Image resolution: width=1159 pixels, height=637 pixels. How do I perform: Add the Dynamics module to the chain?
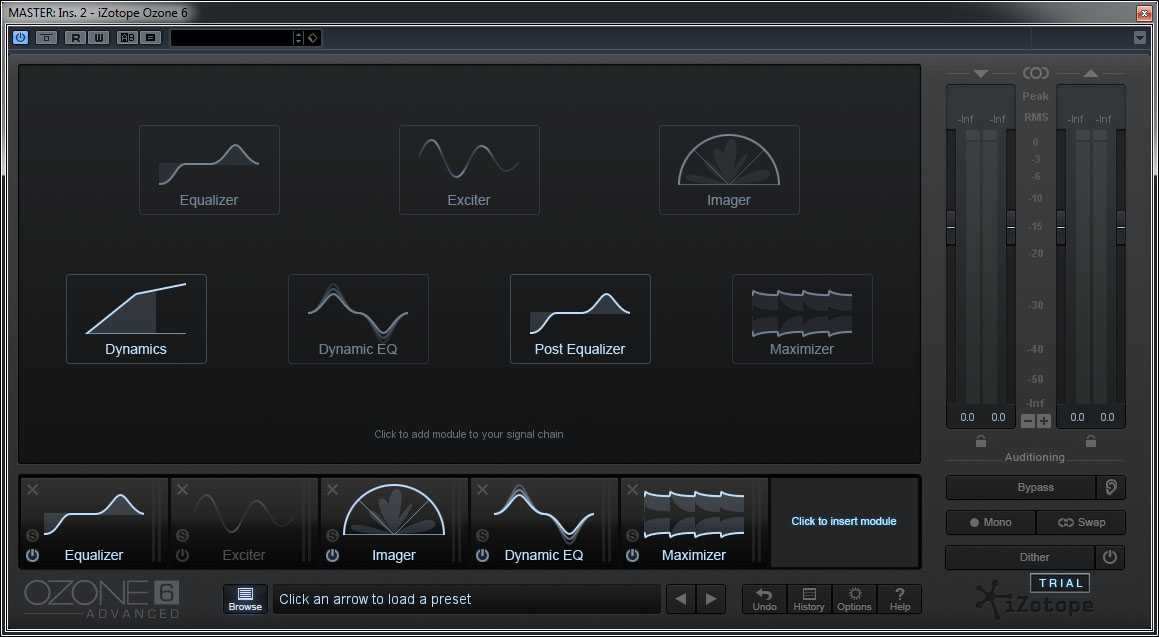click(x=136, y=318)
